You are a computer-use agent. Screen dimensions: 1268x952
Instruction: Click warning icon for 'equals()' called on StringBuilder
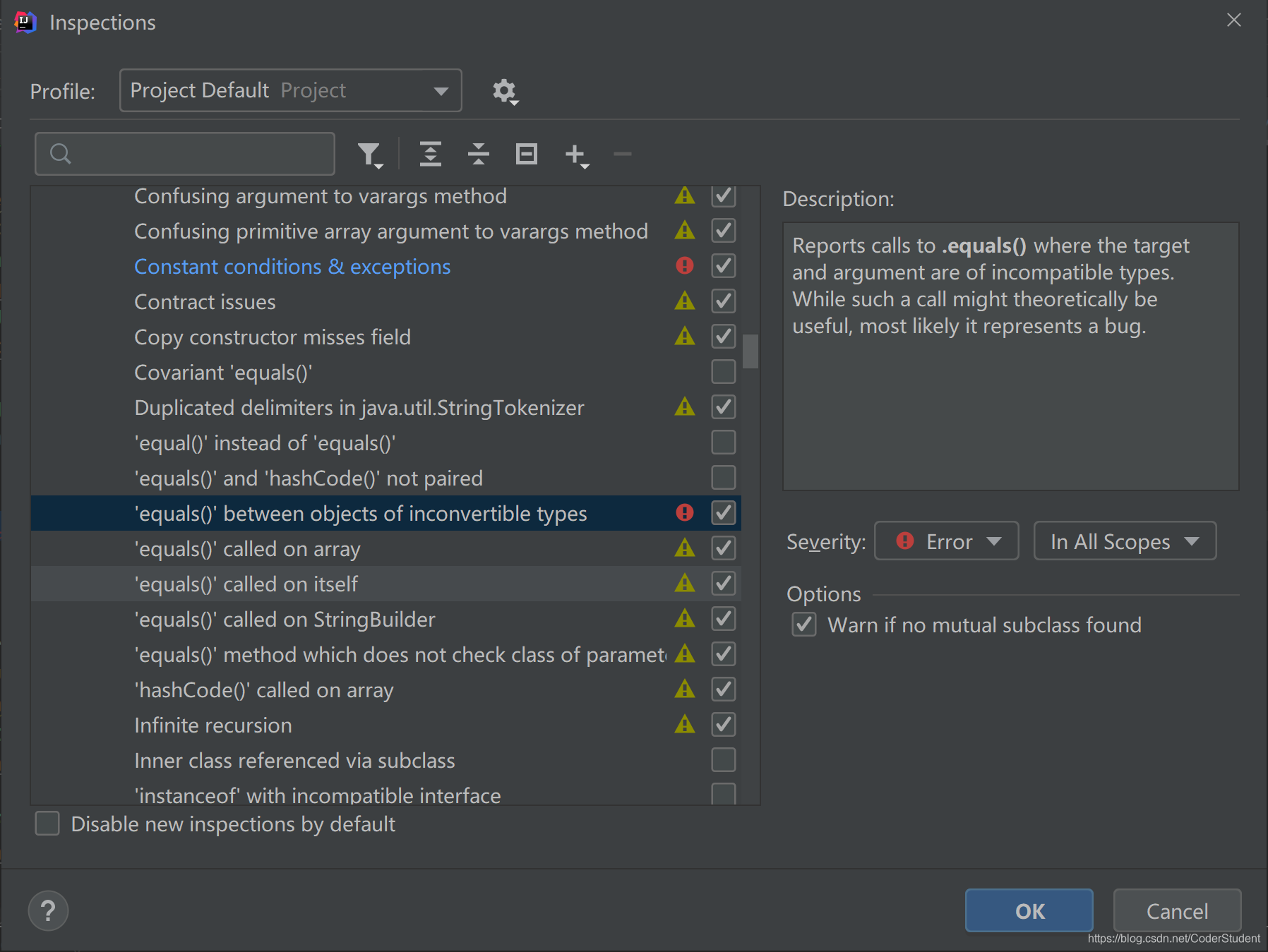685,619
